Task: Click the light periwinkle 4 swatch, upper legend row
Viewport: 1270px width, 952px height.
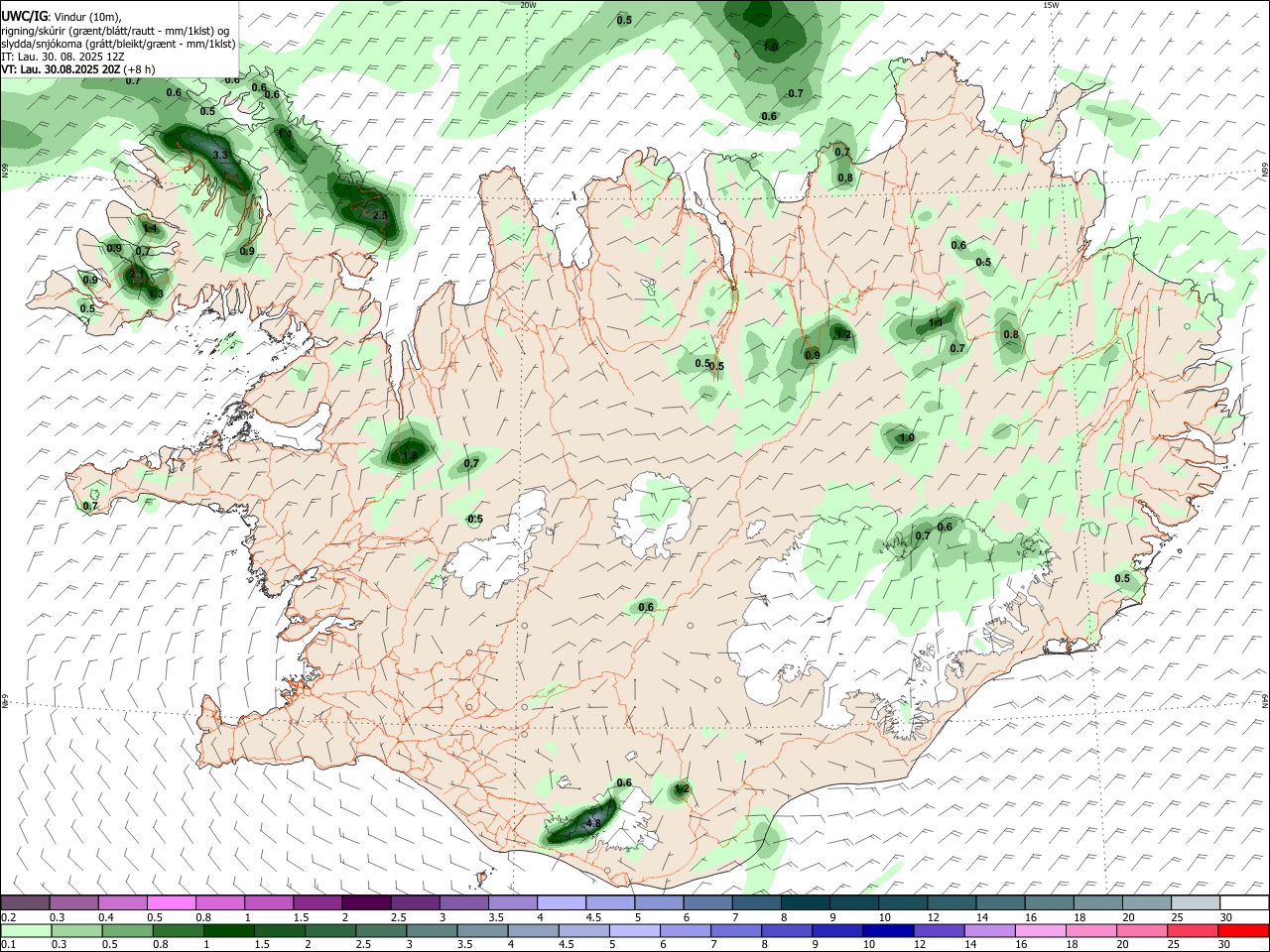Action: [561, 903]
